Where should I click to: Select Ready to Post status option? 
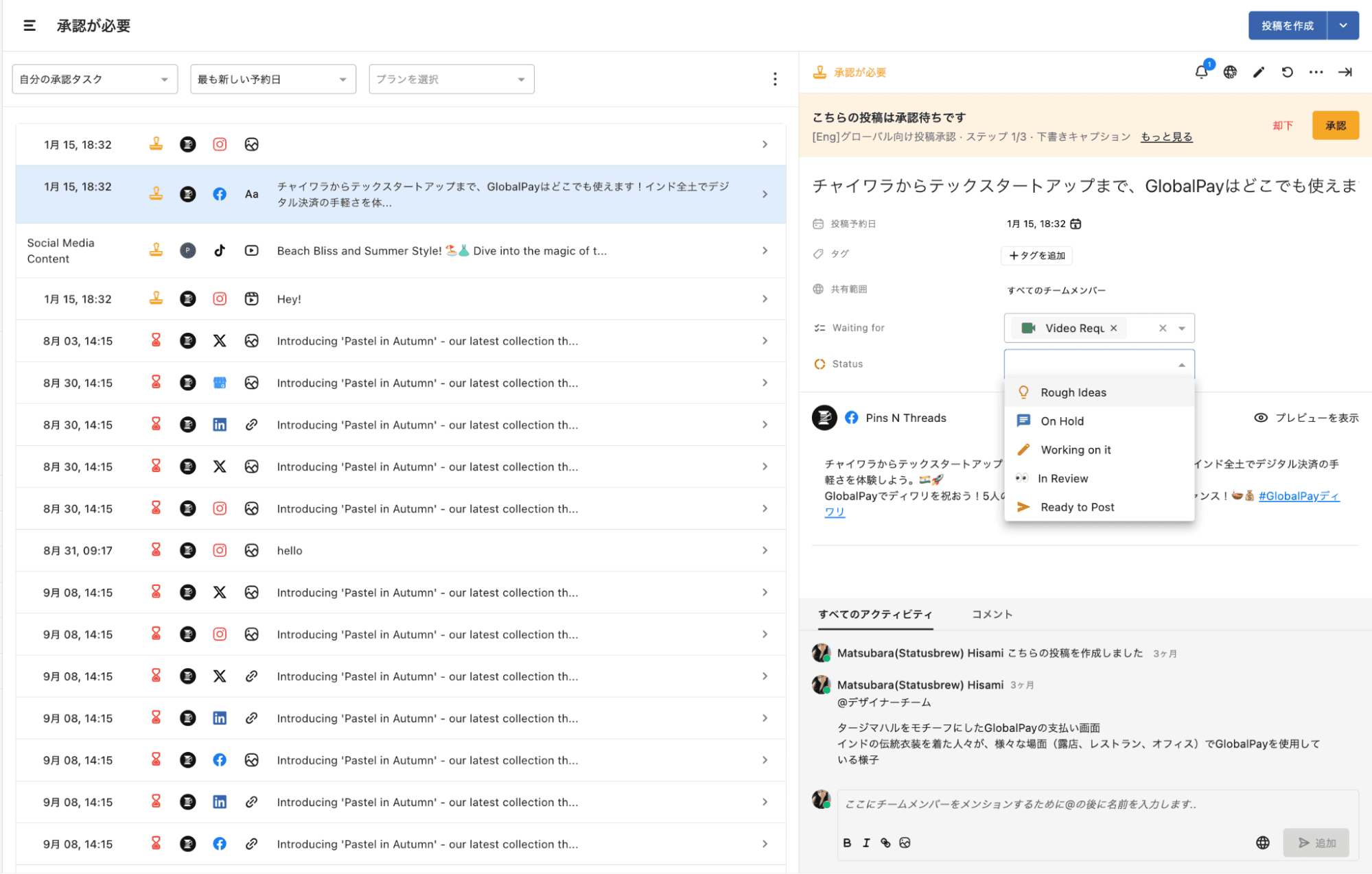(1099, 507)
